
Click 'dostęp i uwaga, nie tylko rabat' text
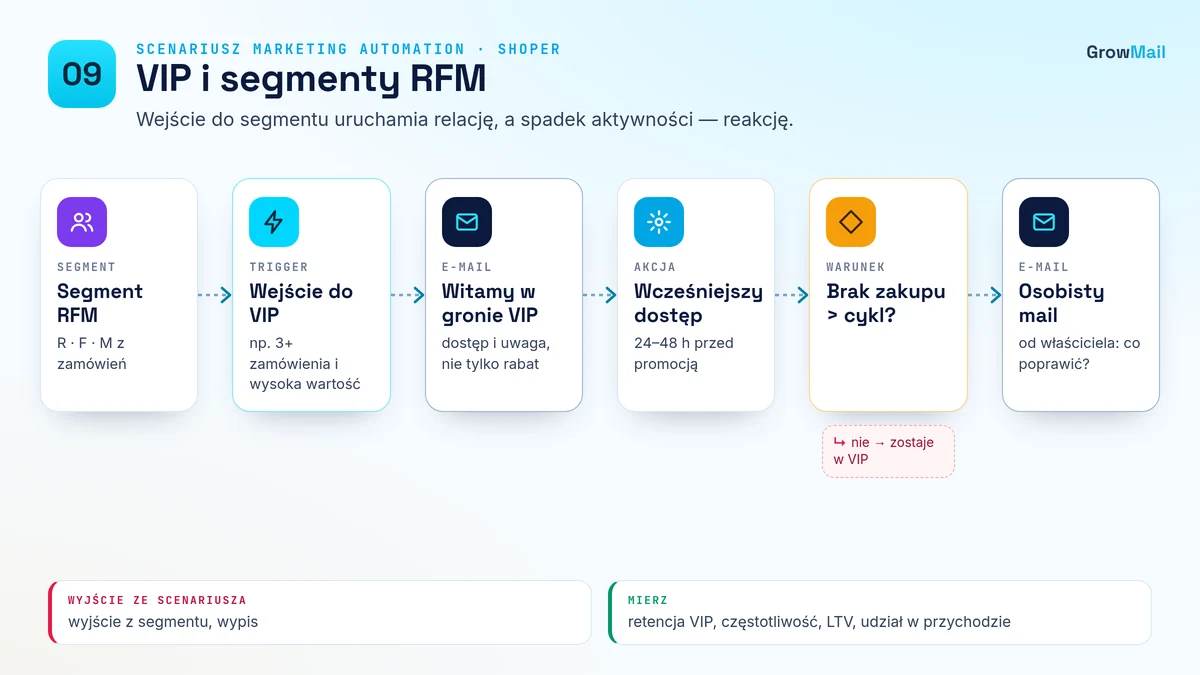(x=496, y=353)
